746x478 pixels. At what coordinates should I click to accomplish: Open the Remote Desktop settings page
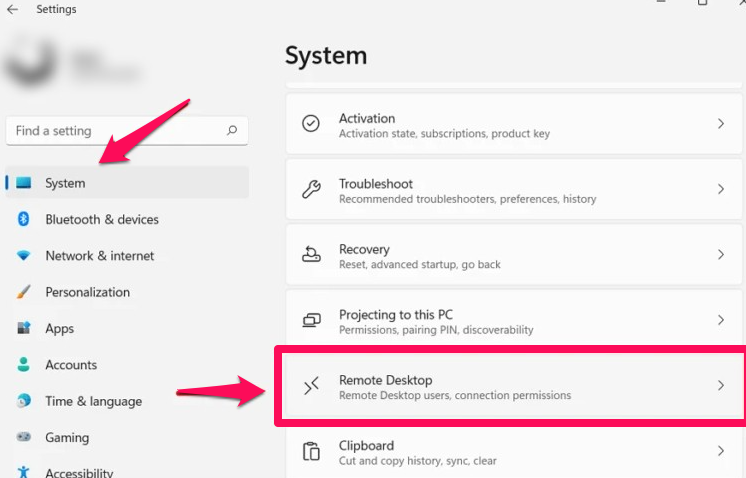[x=514, y=385]
